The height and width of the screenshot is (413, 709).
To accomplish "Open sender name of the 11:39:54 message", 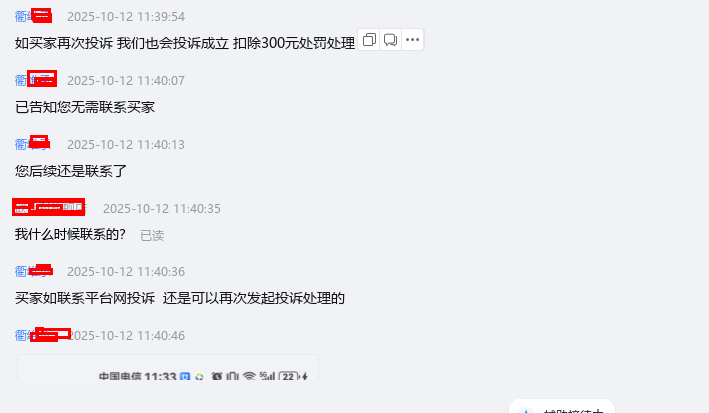I will 33,16.
